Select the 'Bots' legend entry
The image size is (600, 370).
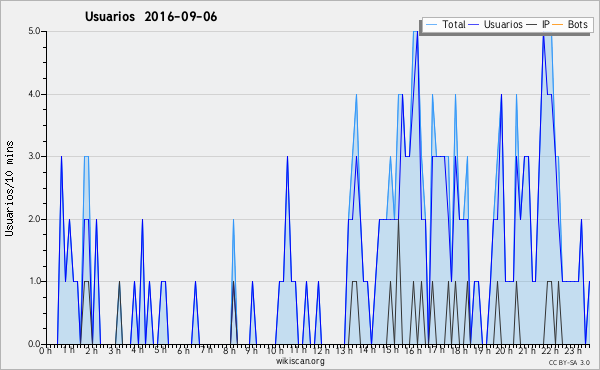coord(577,24)
